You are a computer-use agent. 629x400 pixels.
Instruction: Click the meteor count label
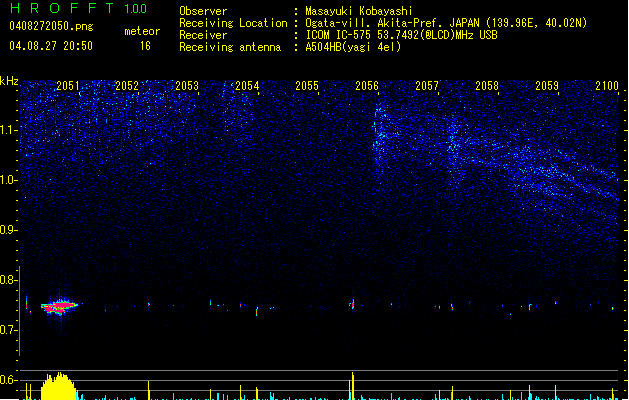(142, 31)
